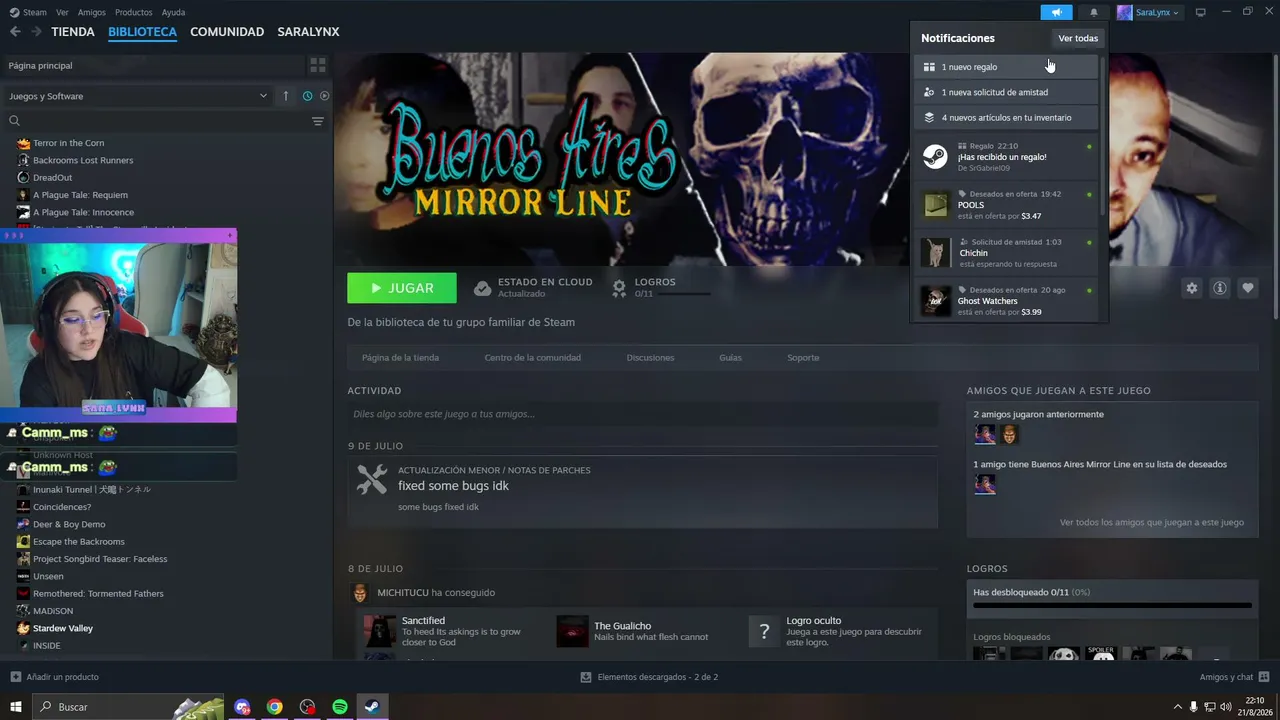Open the announcements megaphone button
The image size is (1280, 720).
click(1056, 12)
